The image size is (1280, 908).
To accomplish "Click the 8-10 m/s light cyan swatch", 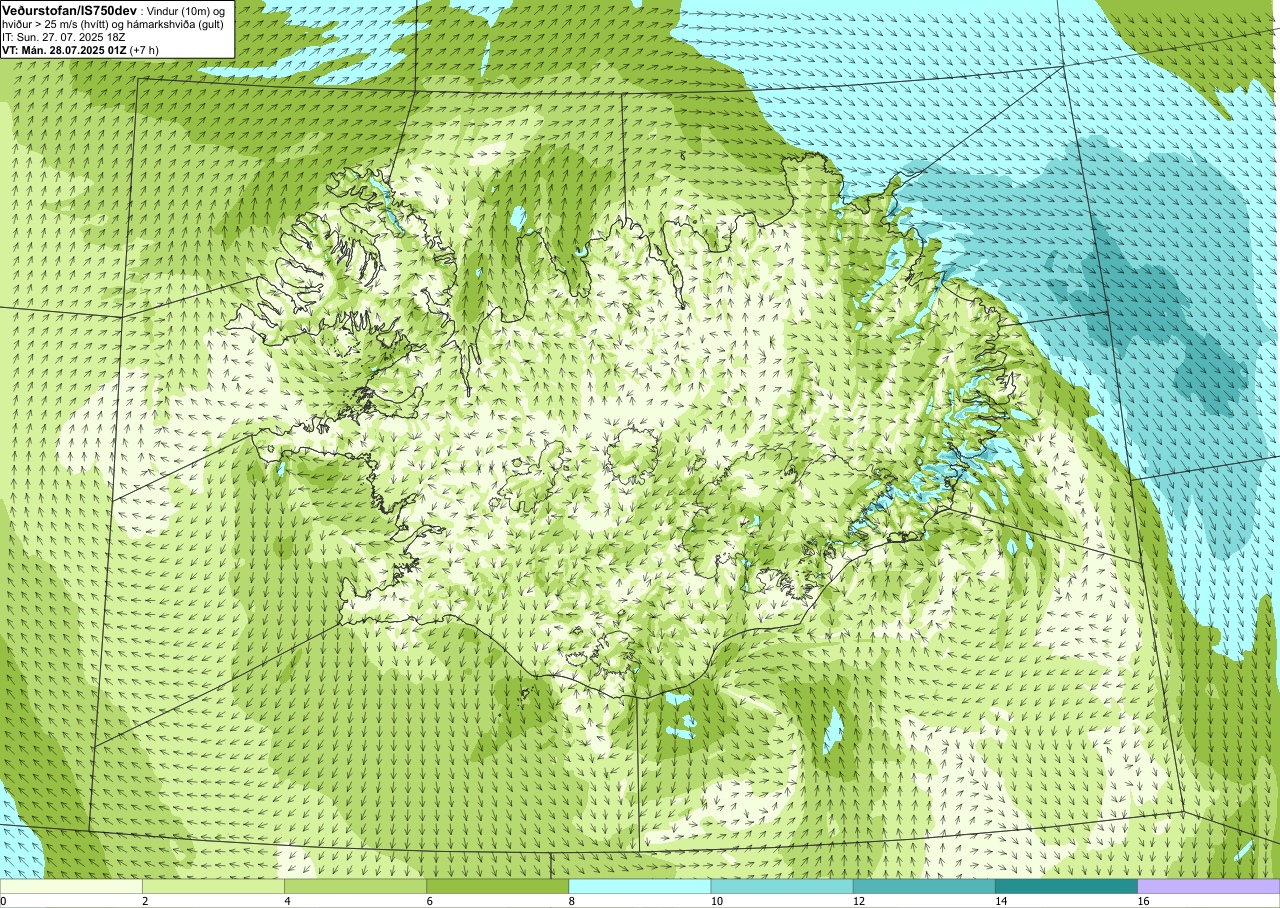I will coord(640,886).
